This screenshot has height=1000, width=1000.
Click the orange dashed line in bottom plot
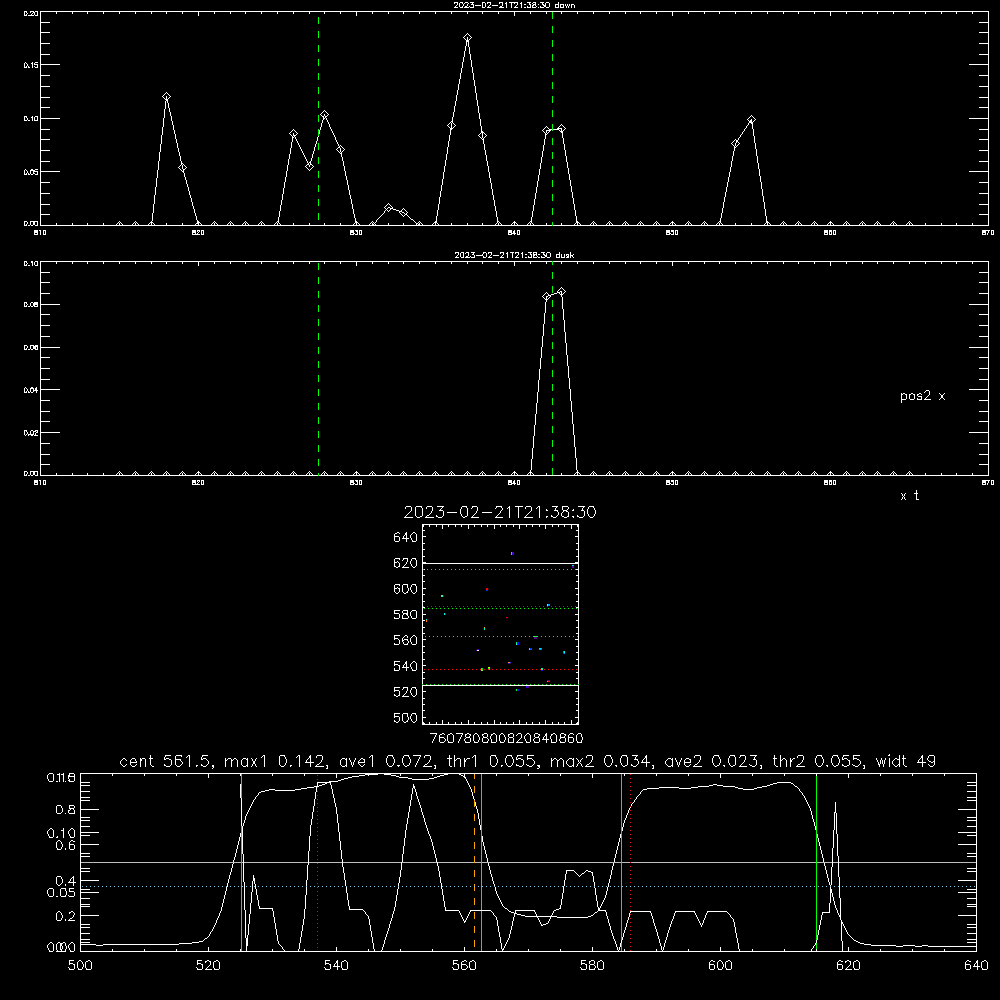coord(474,862)
